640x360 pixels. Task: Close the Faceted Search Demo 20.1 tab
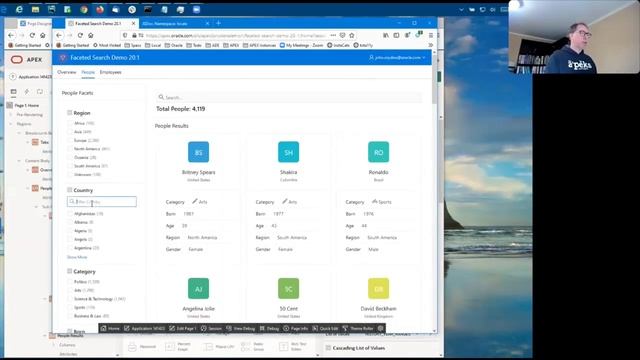click(133, 24)
